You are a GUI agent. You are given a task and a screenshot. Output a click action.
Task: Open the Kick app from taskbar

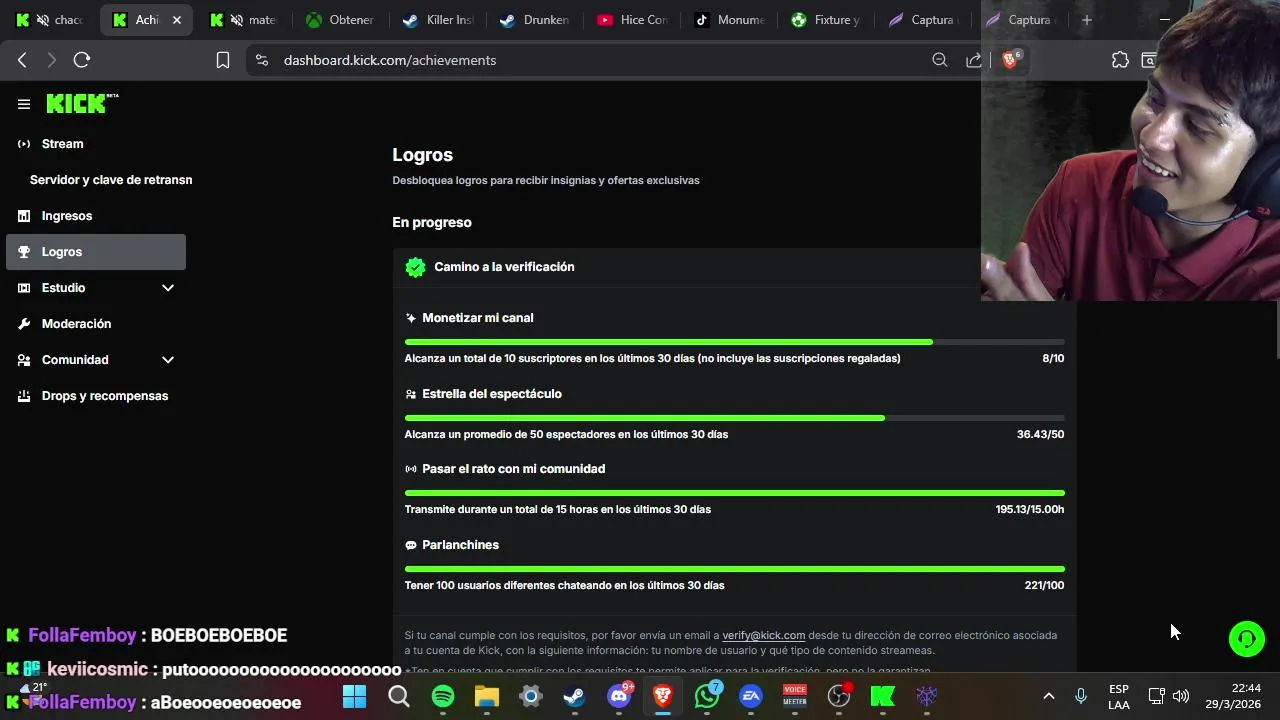(x=883, y=696)
